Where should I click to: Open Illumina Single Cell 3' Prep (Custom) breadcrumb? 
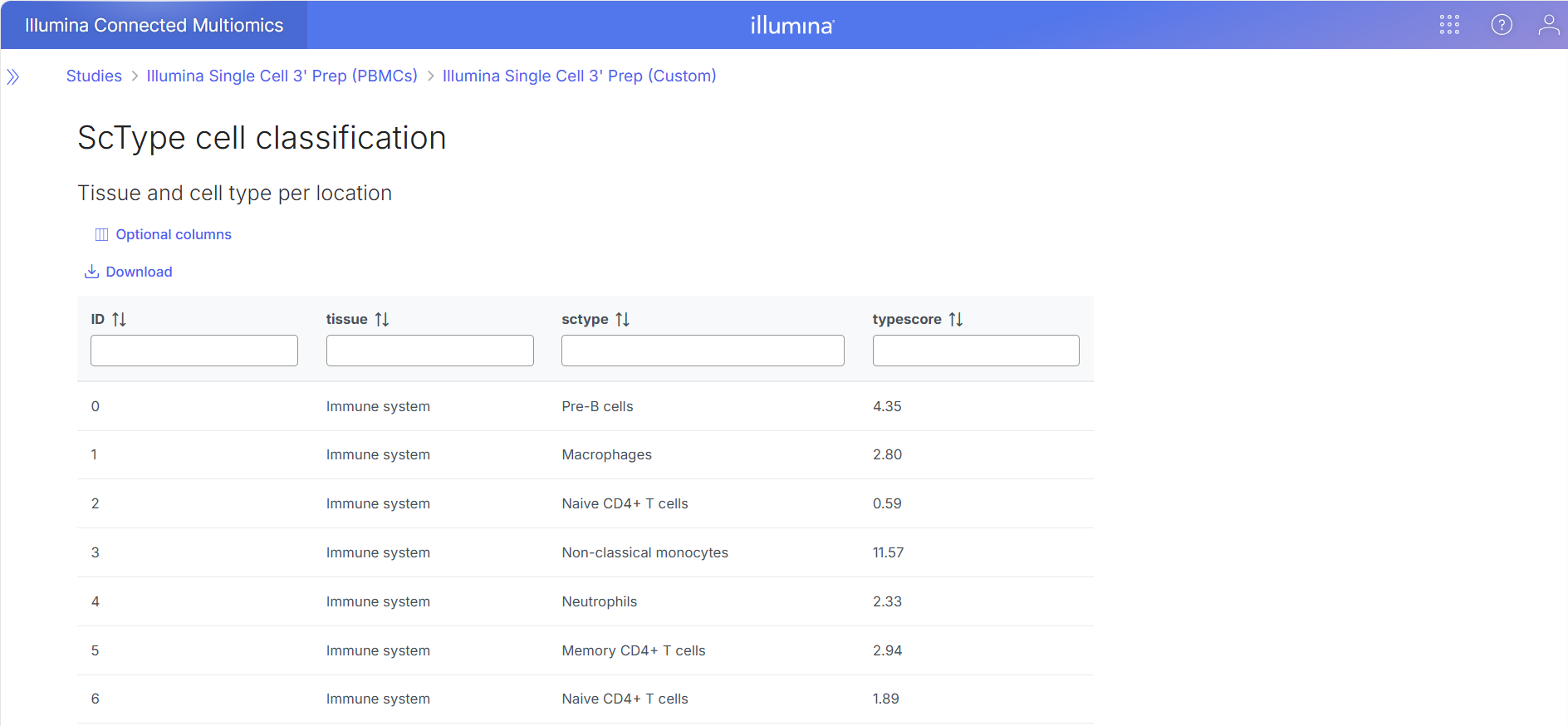pos(579,76)
